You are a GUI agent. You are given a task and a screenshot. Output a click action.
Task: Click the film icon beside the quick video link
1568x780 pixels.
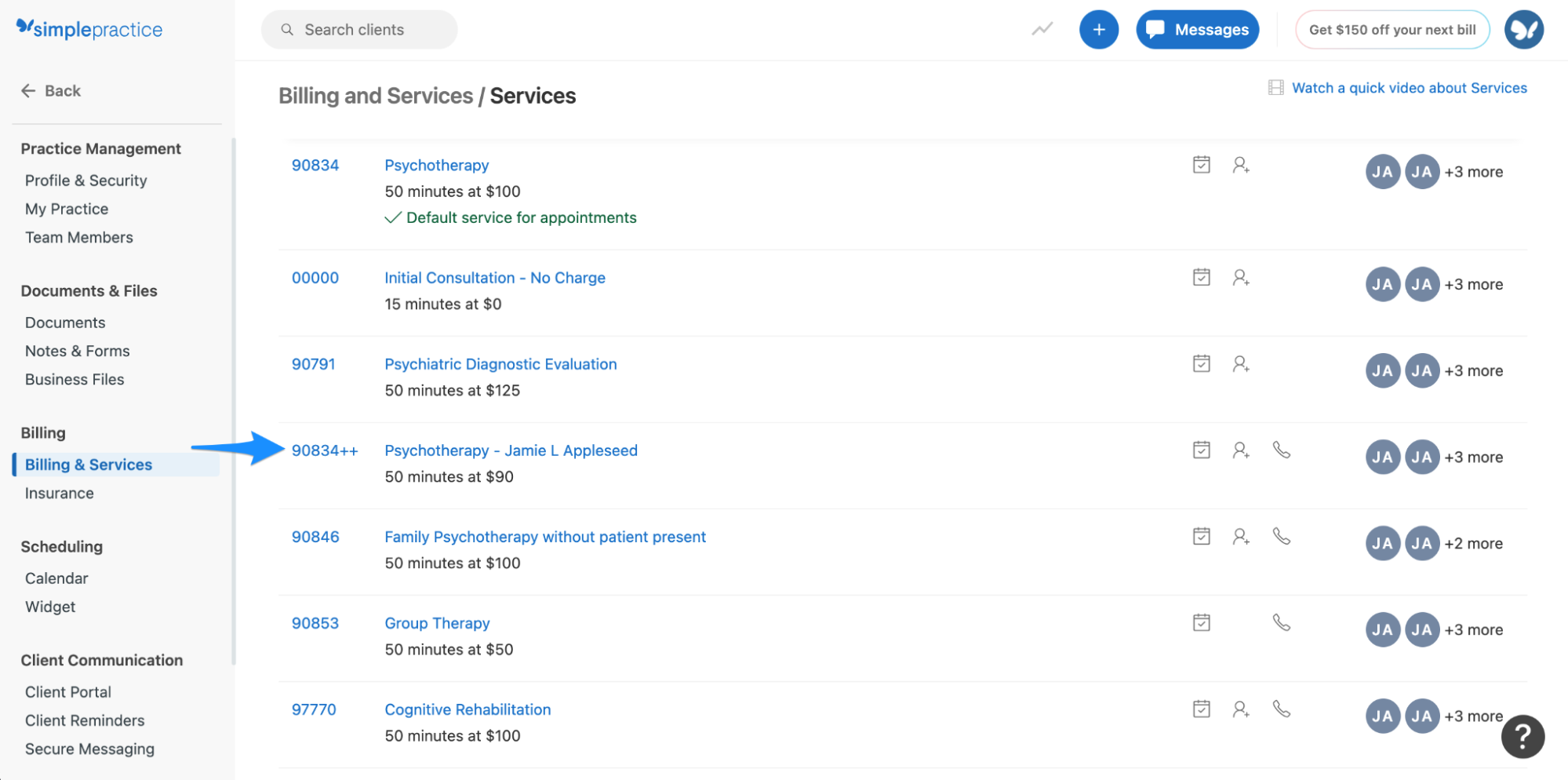tap(1275, 87)
